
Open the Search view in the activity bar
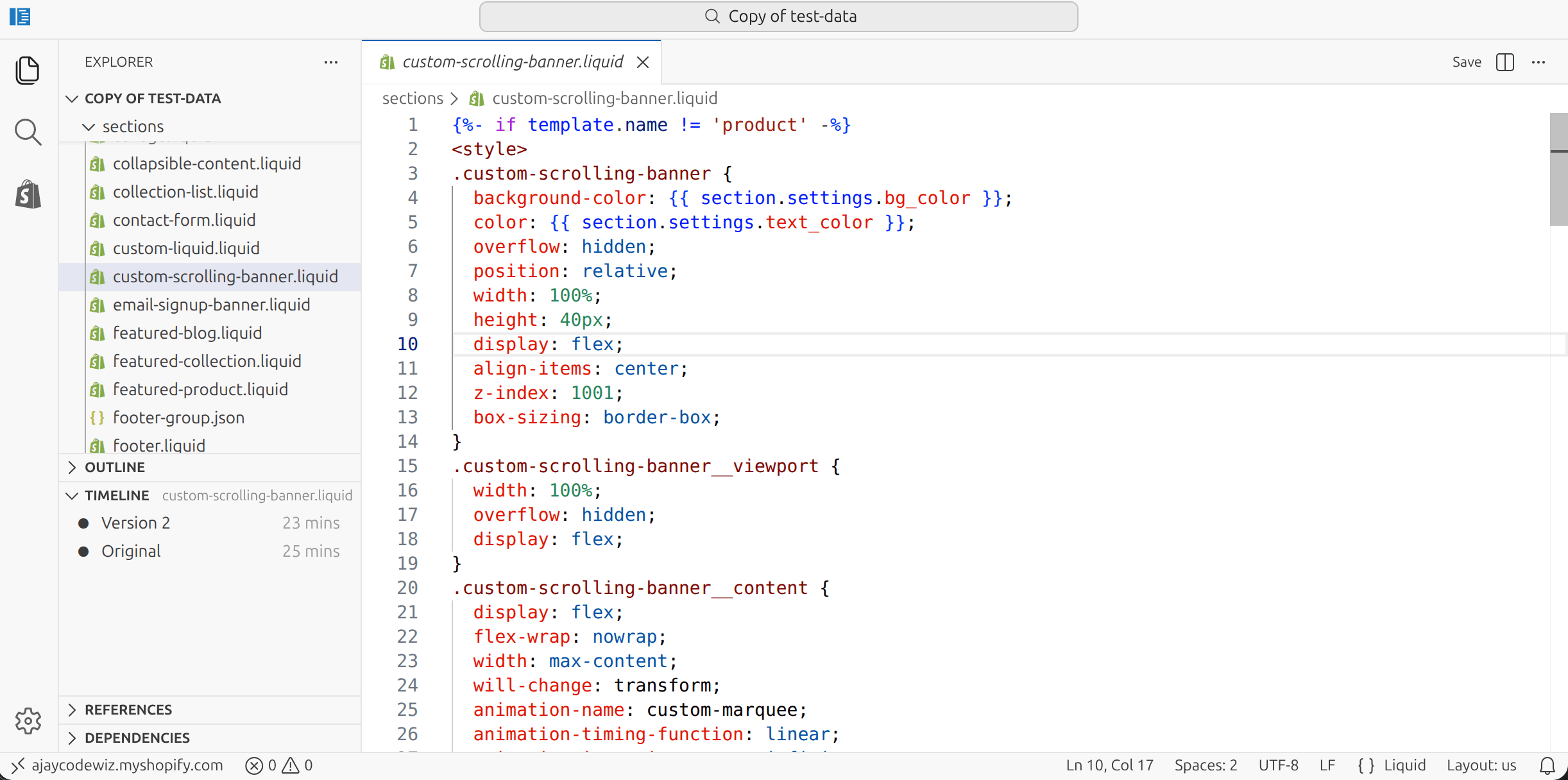coord(28,132)
